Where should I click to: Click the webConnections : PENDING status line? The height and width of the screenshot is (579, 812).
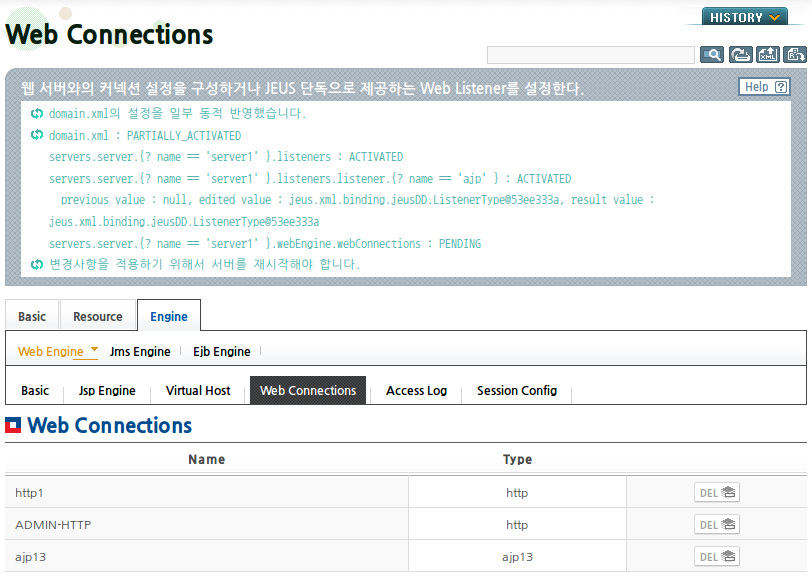click(265, 243)
